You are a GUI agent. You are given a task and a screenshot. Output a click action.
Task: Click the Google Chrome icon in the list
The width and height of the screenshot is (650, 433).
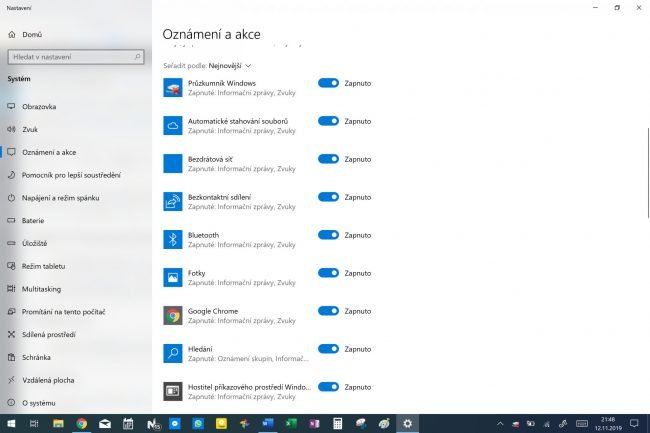(x=172, y=316)
